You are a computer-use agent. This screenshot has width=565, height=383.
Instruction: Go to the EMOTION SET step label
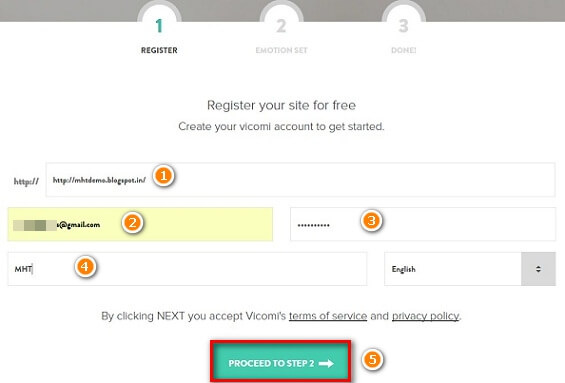tap(281, 50)
